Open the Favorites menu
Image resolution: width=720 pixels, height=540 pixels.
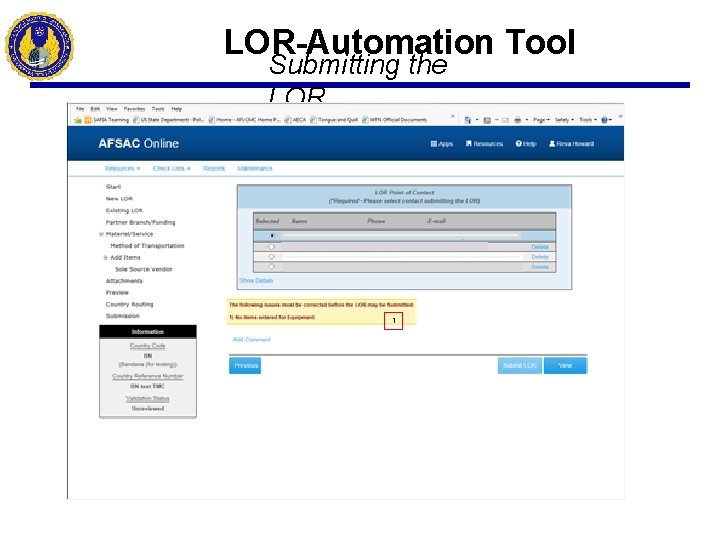click(x=134, y=109)
